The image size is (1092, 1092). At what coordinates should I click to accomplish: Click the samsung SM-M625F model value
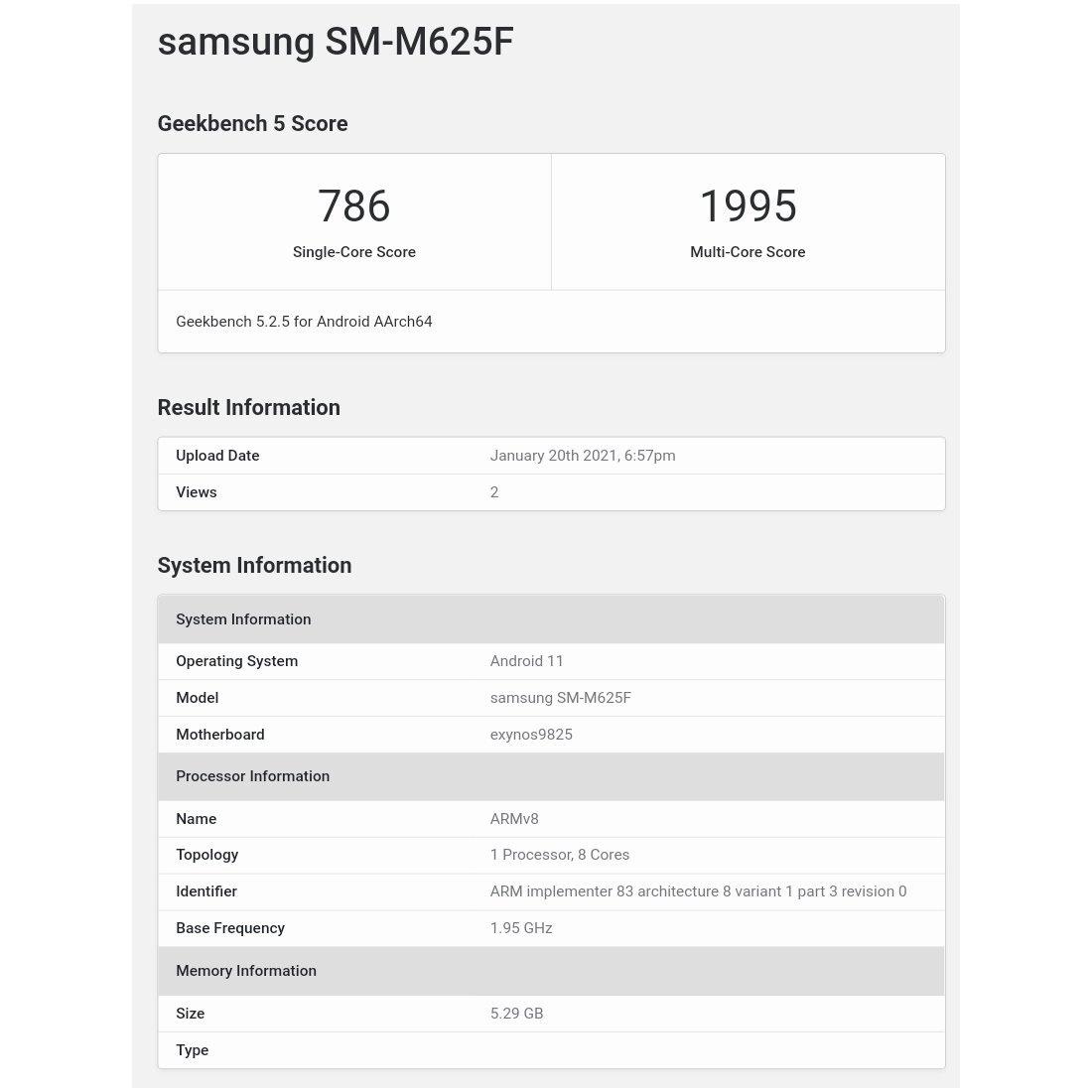click(x=561, y=698)
